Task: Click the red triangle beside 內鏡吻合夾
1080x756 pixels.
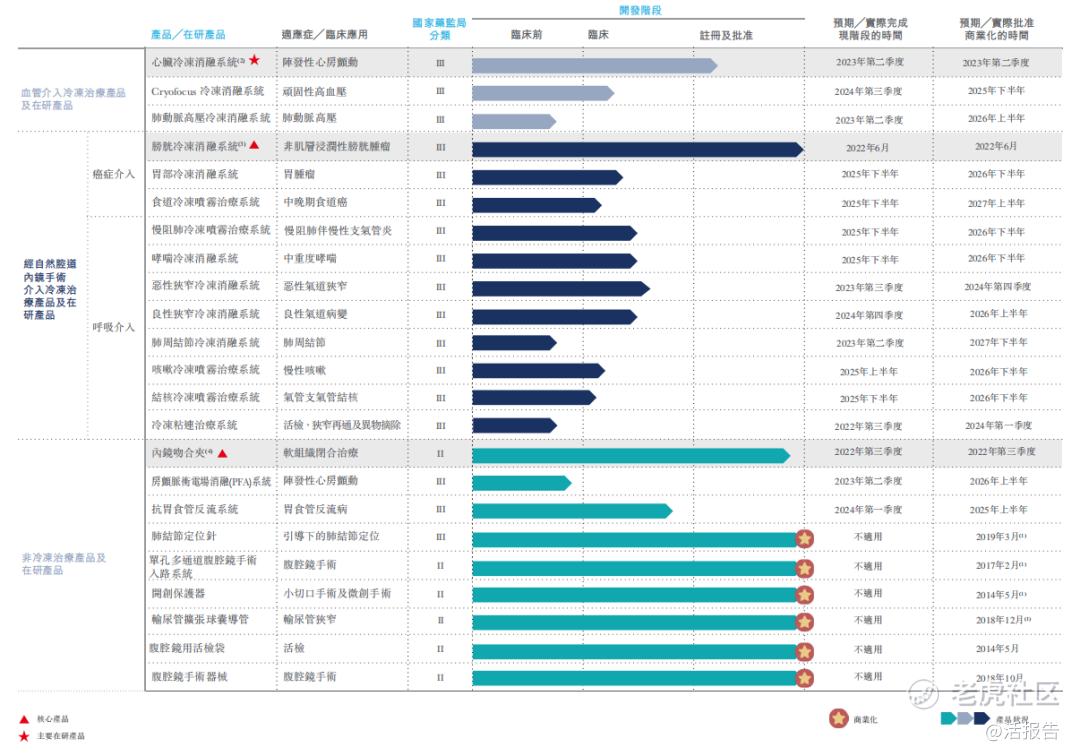Action: (222, 453)
